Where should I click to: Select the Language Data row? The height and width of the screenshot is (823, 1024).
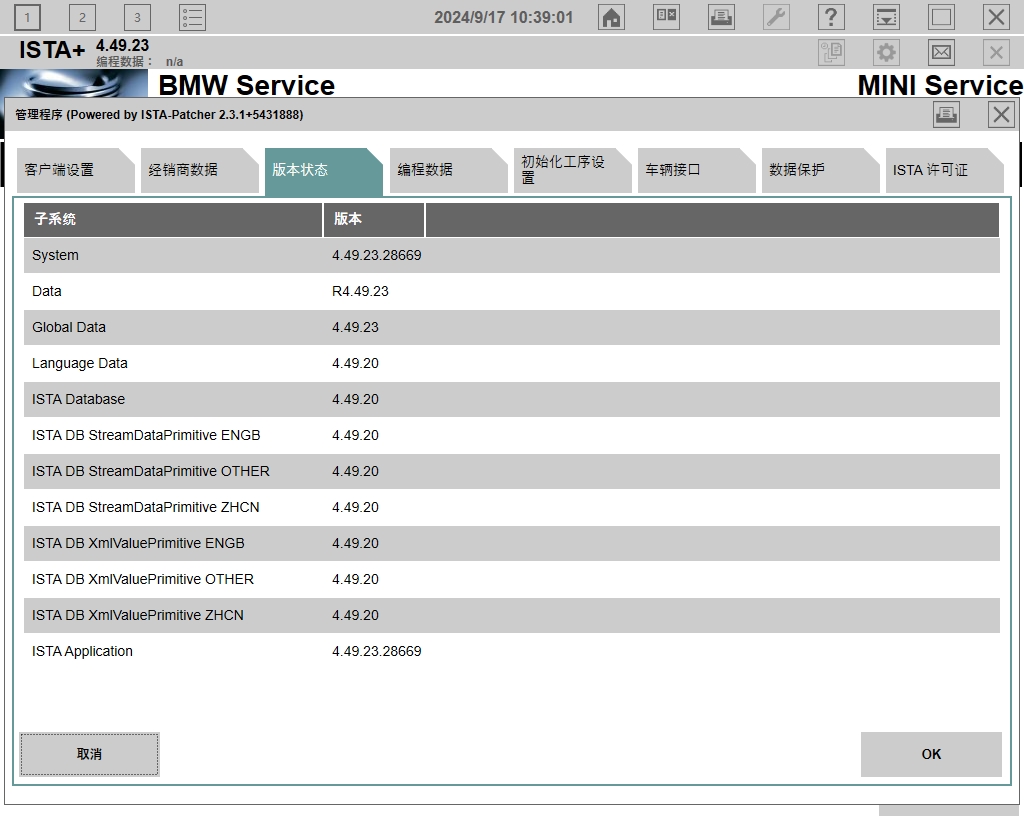pos(512,363)
